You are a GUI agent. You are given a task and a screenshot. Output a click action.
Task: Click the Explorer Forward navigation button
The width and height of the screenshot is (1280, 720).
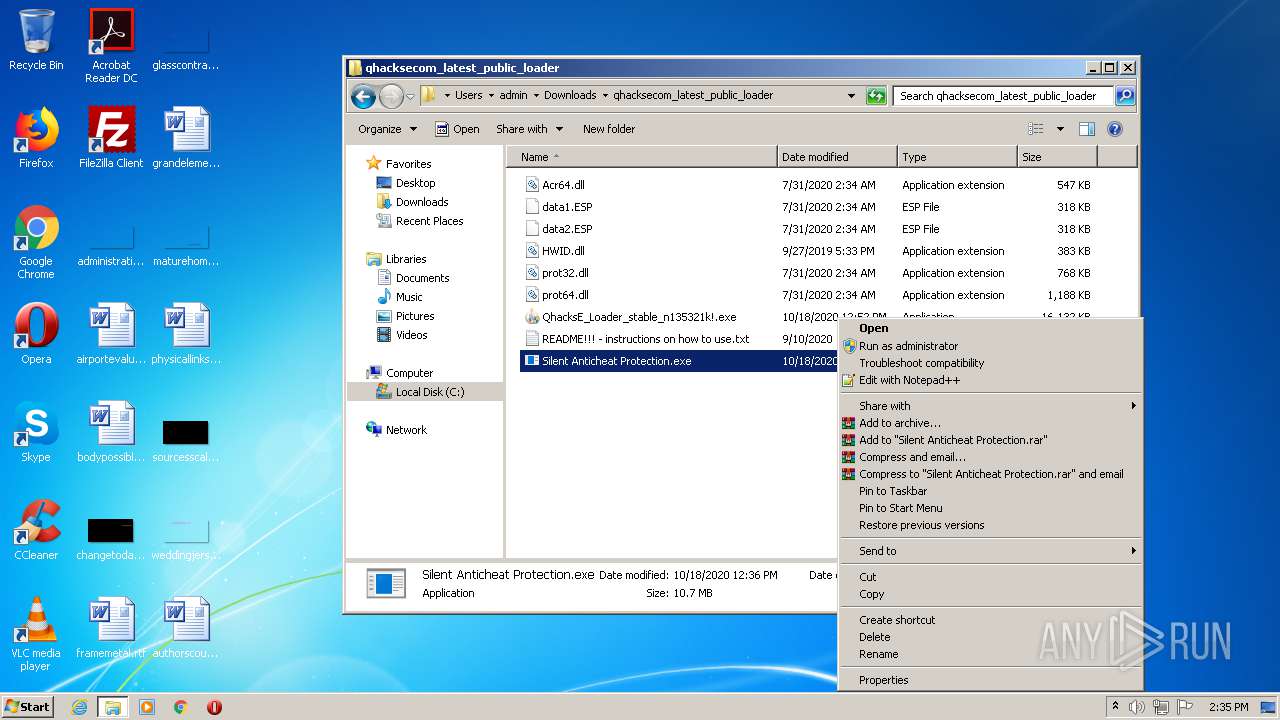coord(391,96)
